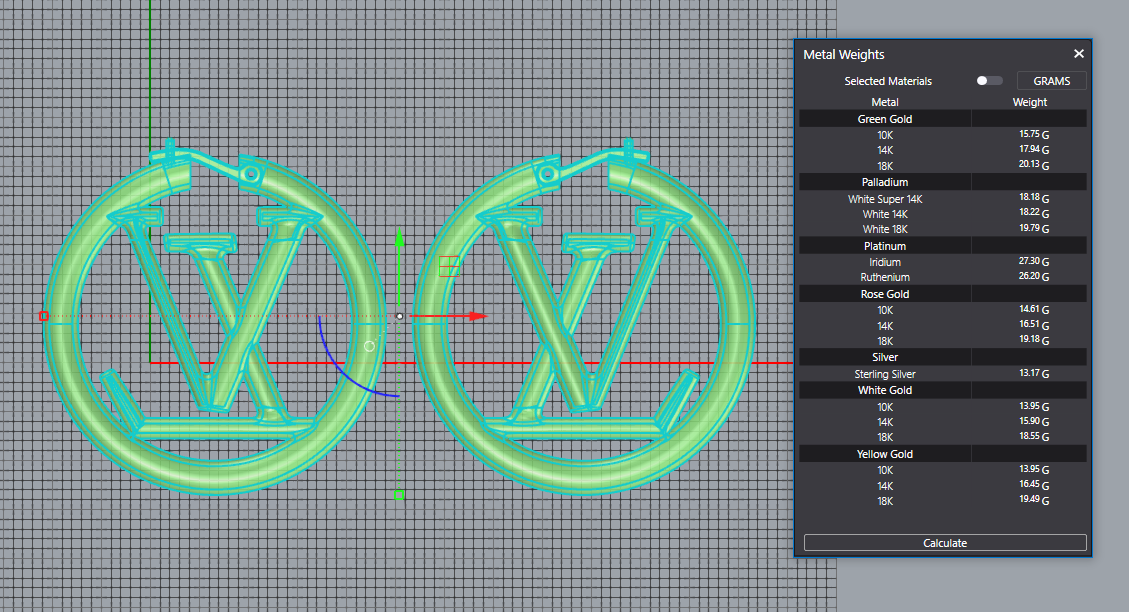Click the GRAMS unit button
The width and height of the screenshot is (1129, 612).
click(x=1051, y=81)
